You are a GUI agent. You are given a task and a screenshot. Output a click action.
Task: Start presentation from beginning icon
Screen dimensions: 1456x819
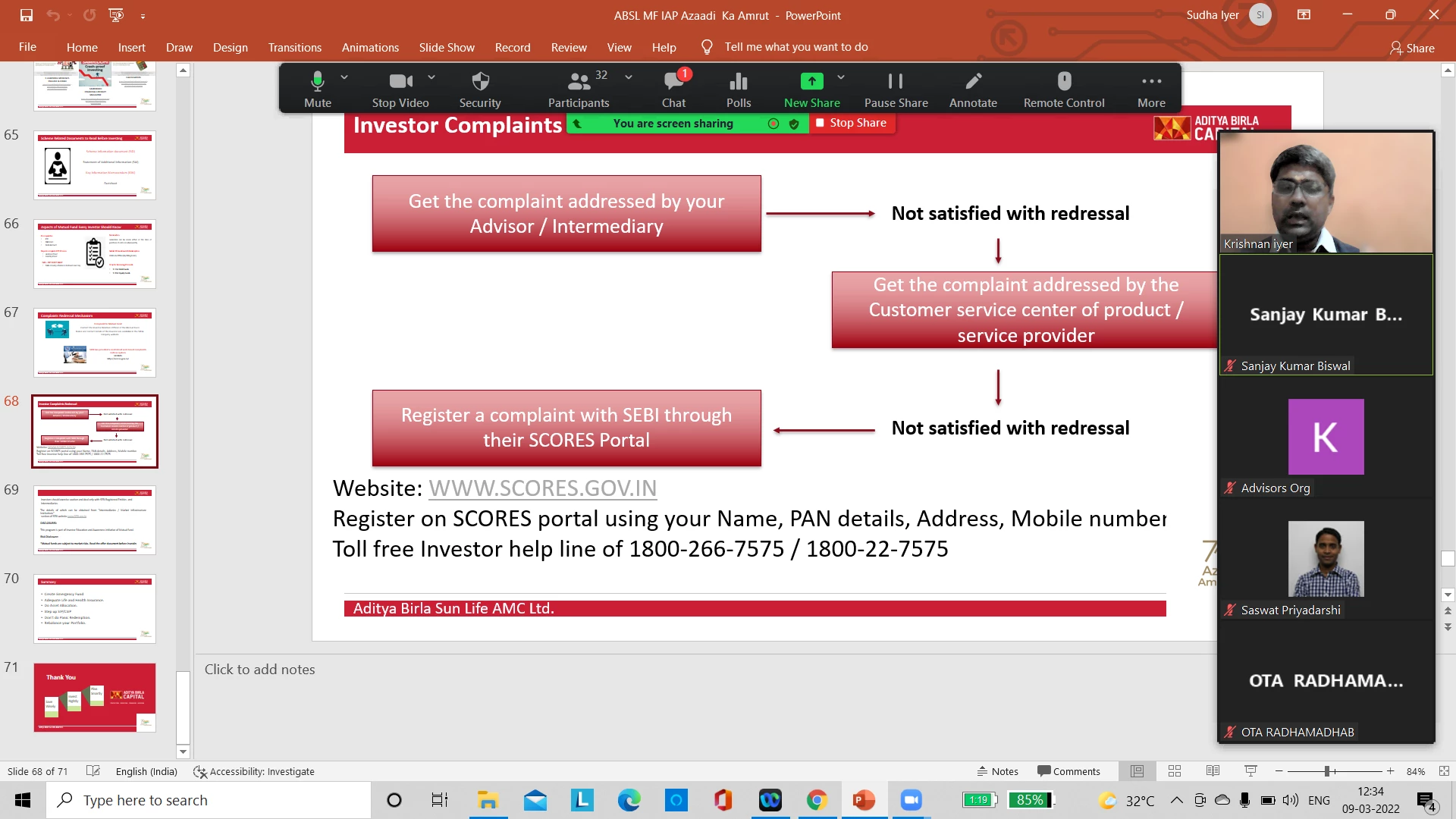(116, 15)
